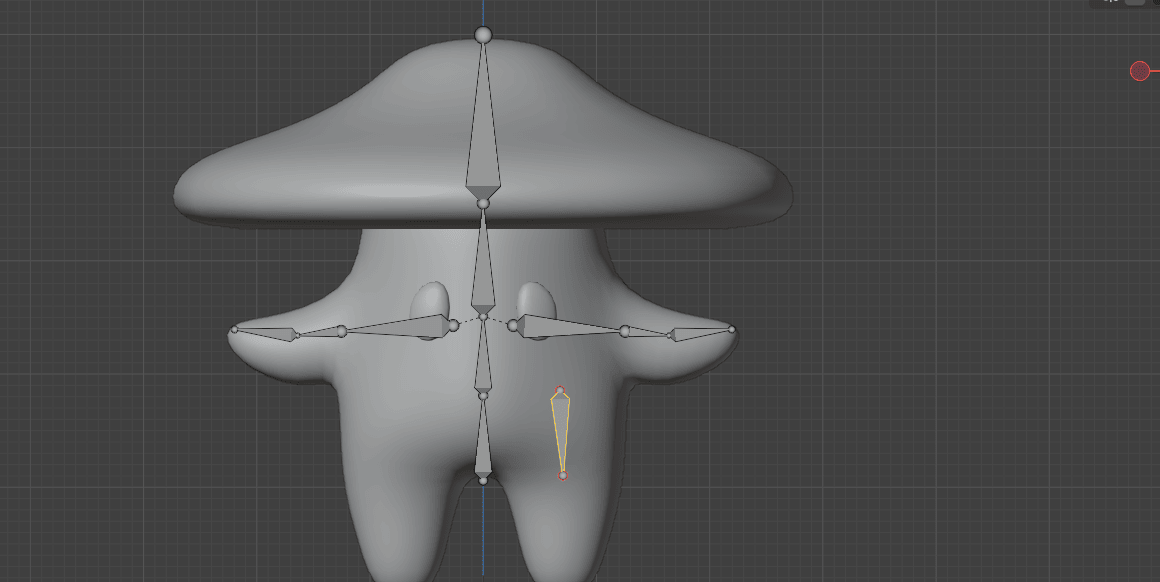Click the red X-axis gizmo circle
This screenshot has width=1160, height=582.
[x=1139, y=71]
